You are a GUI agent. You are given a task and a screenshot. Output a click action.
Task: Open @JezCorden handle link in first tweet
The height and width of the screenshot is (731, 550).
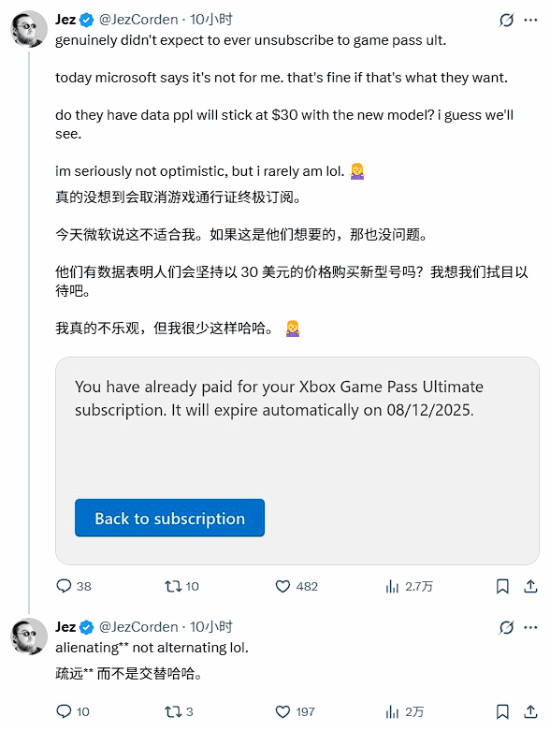pyautogui.click(x=138, y=20)
